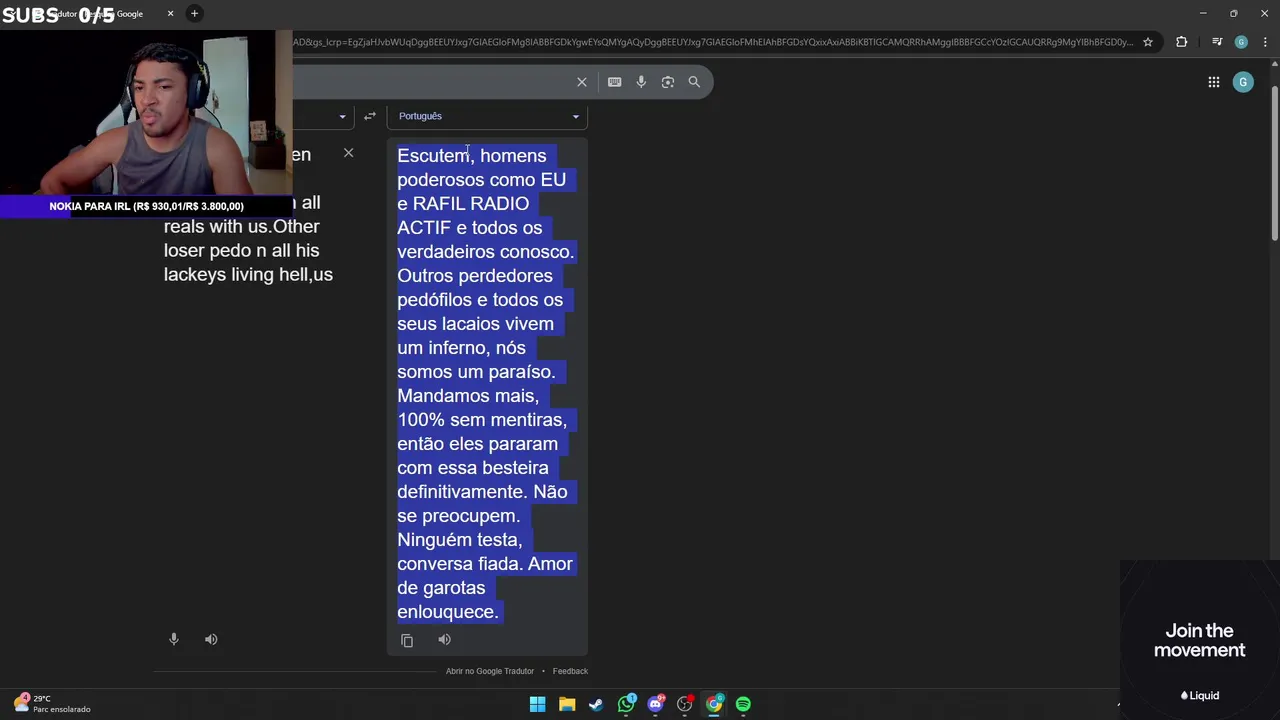Swap source and target languages

370,116
